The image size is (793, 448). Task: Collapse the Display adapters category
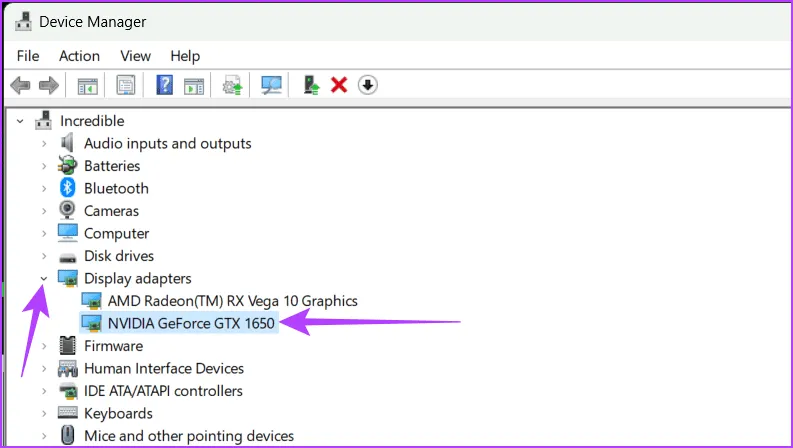44,278
